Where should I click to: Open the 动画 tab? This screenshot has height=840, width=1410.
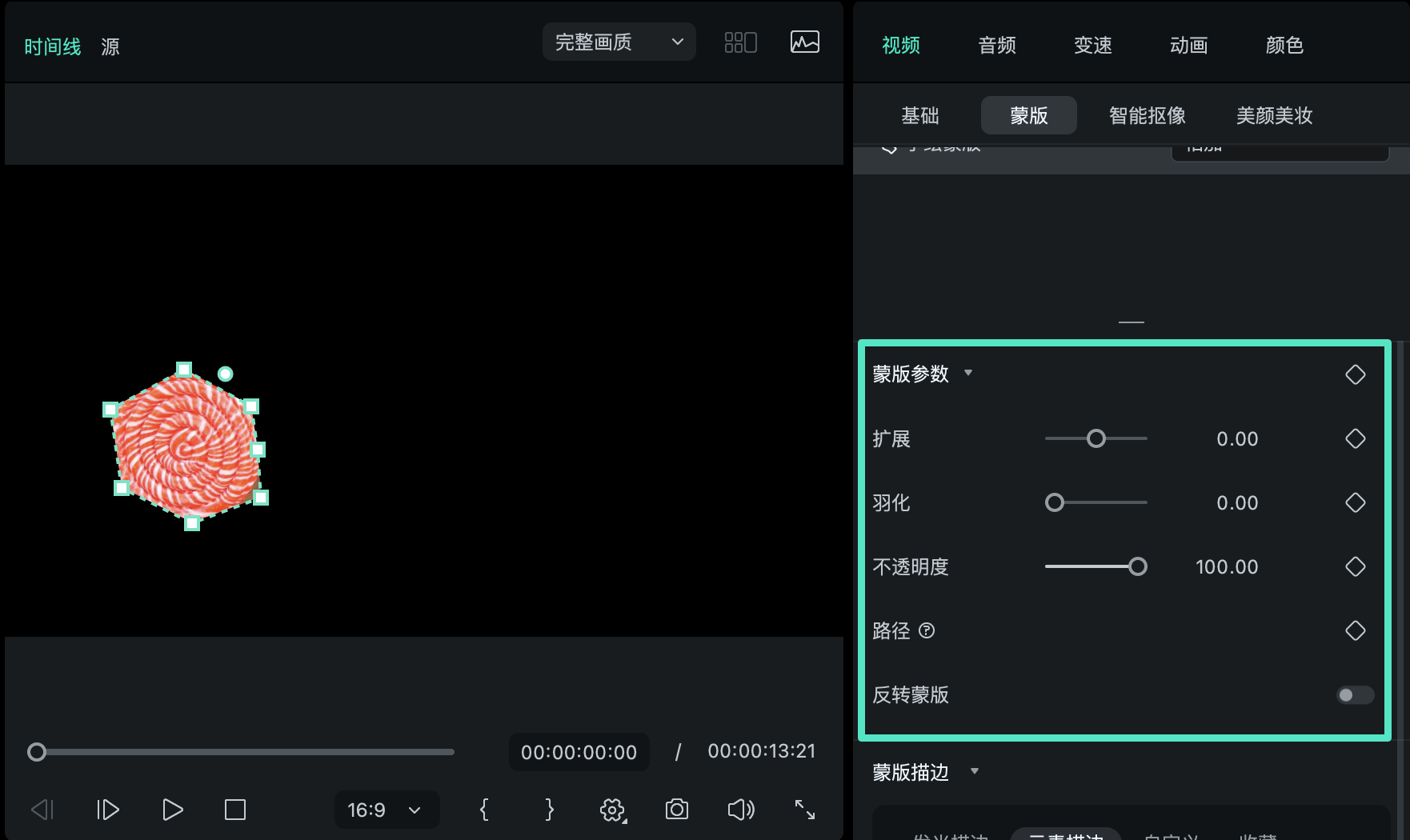tap(1189, 45)
